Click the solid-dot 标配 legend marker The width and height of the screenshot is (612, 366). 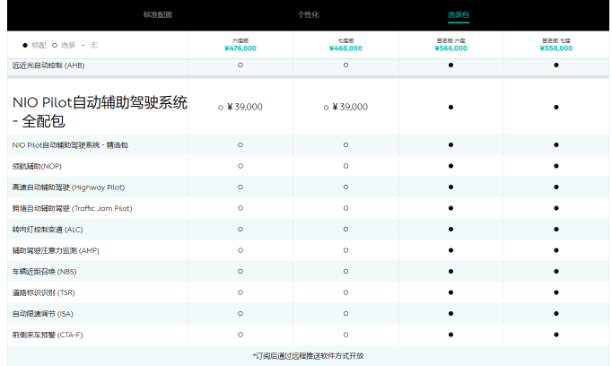pyautogui.click(x=25, y=45)
